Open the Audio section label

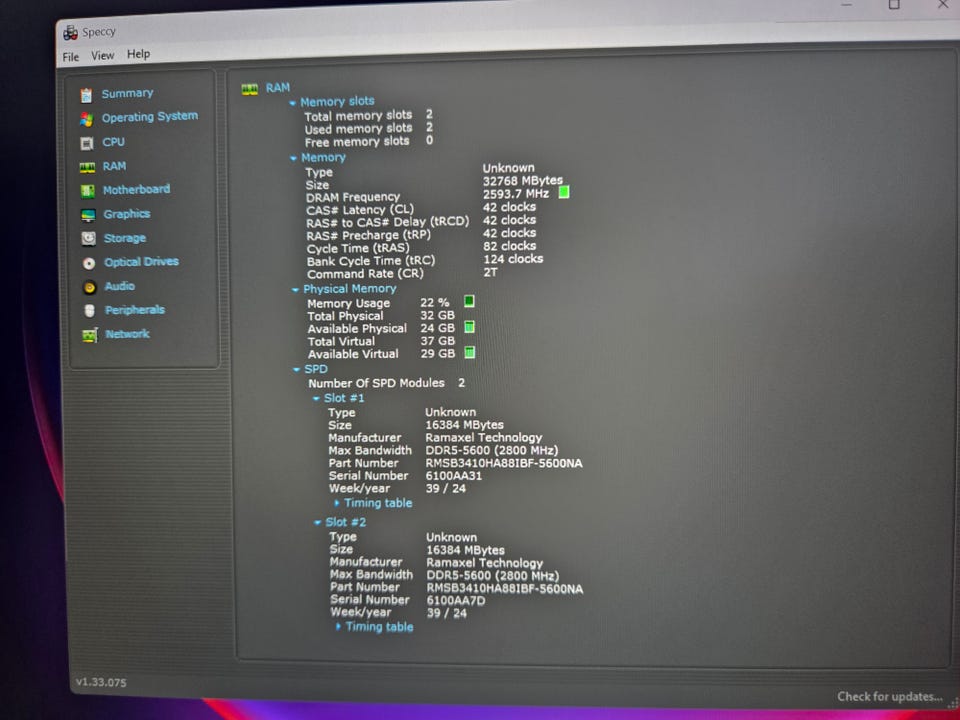(119, 286)
